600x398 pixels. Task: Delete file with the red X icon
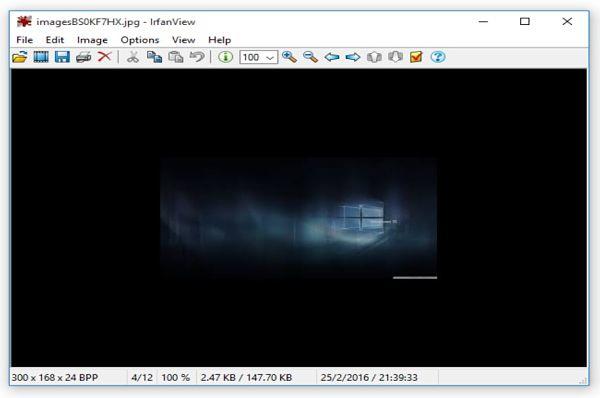click(104, 57)
